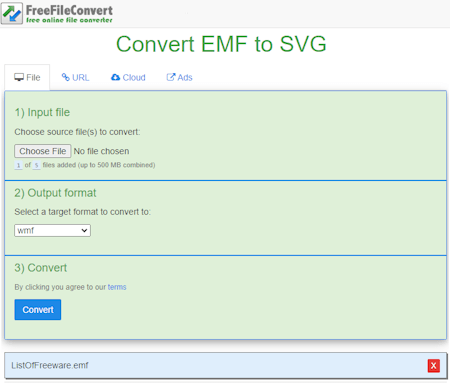Click the chain link icon on URL tab
The image size is (450, 384).
click(x=66, y=77)
